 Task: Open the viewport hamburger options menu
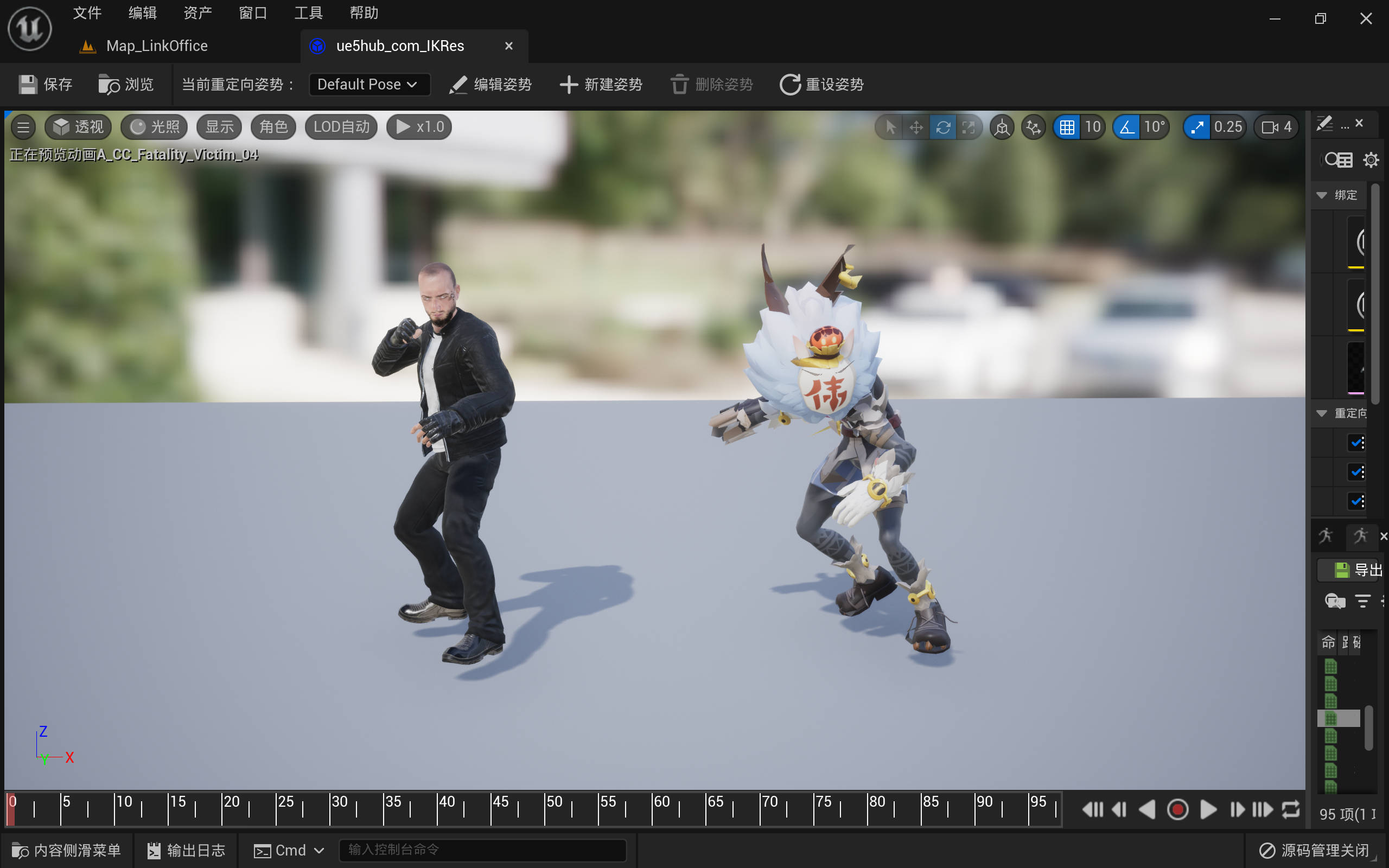pyautogui.click(x=23, y=127)
